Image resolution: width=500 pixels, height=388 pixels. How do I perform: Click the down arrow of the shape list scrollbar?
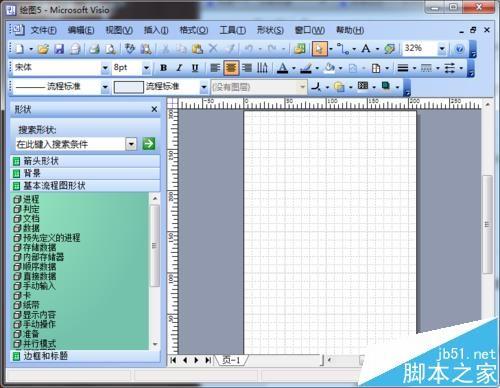click(x=155, y=344)
